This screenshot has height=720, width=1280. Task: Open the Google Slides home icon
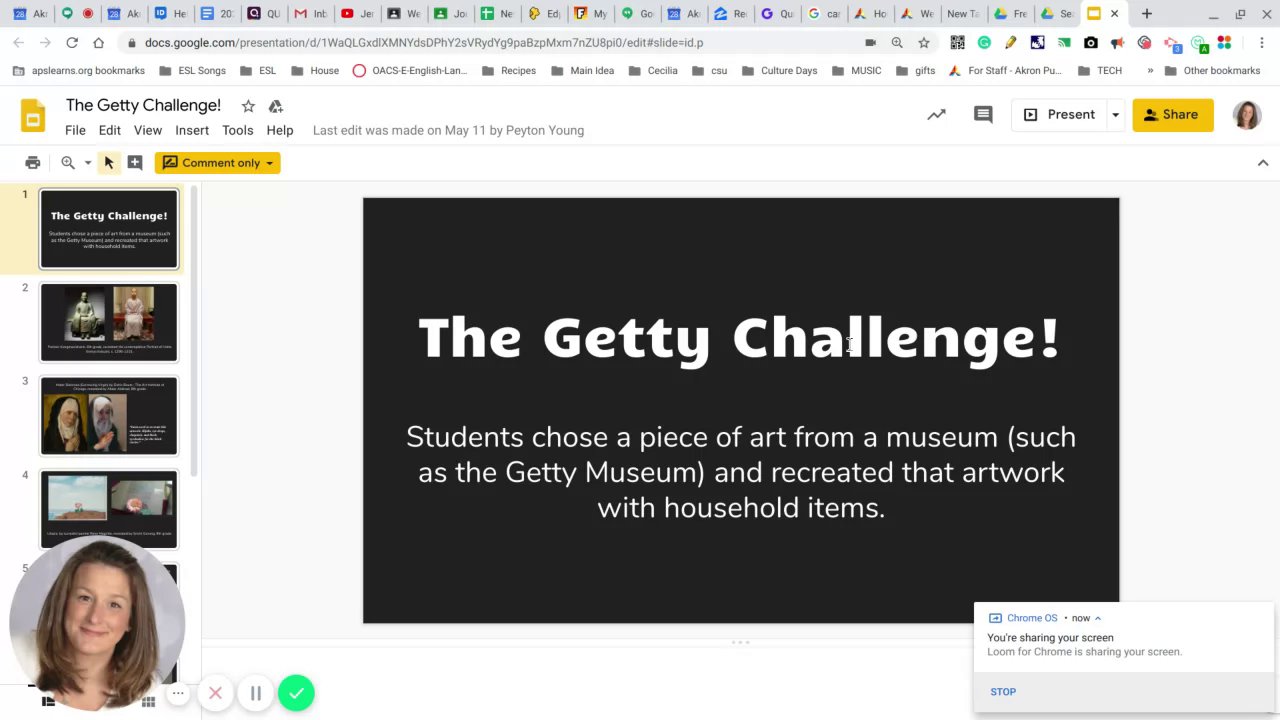33,115
